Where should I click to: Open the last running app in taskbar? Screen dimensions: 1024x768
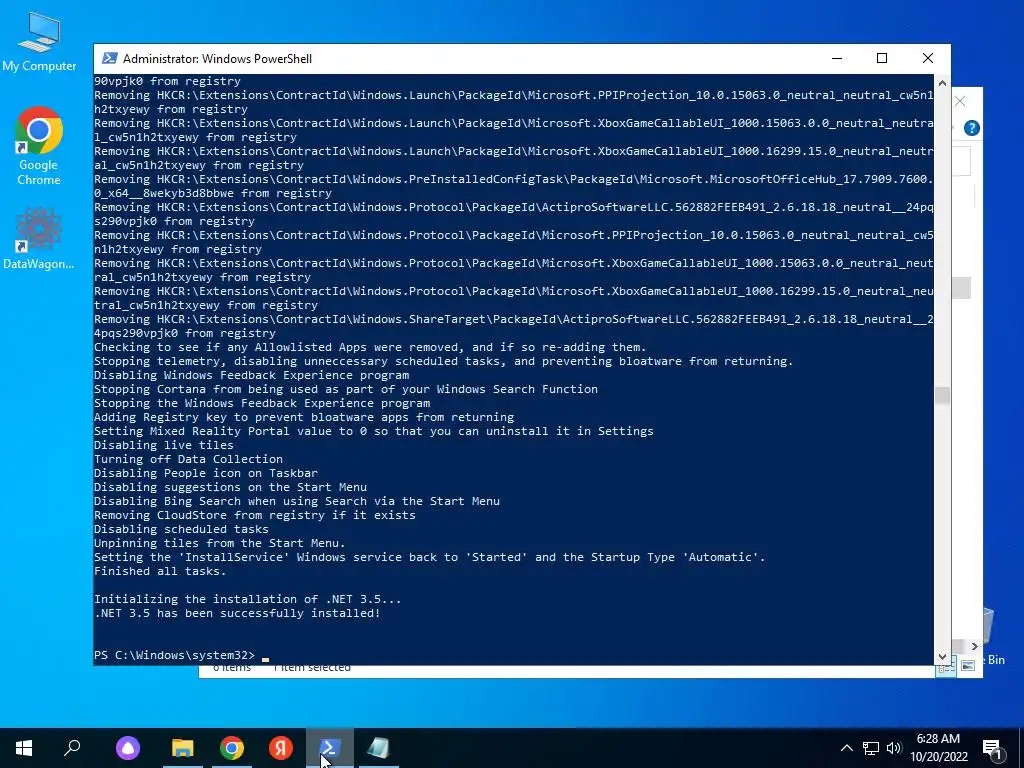coord(379,748)
